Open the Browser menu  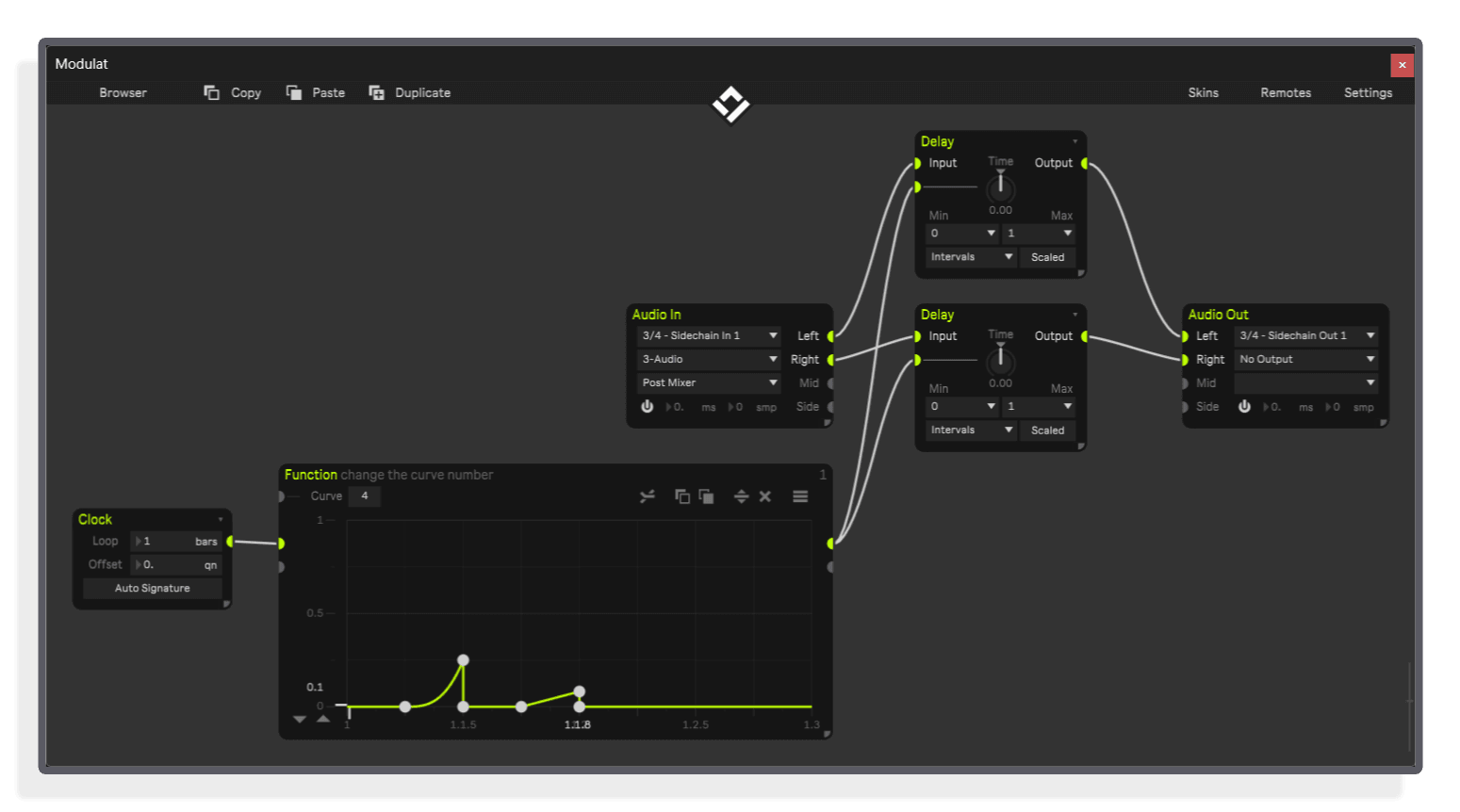(x=123, y=93)
